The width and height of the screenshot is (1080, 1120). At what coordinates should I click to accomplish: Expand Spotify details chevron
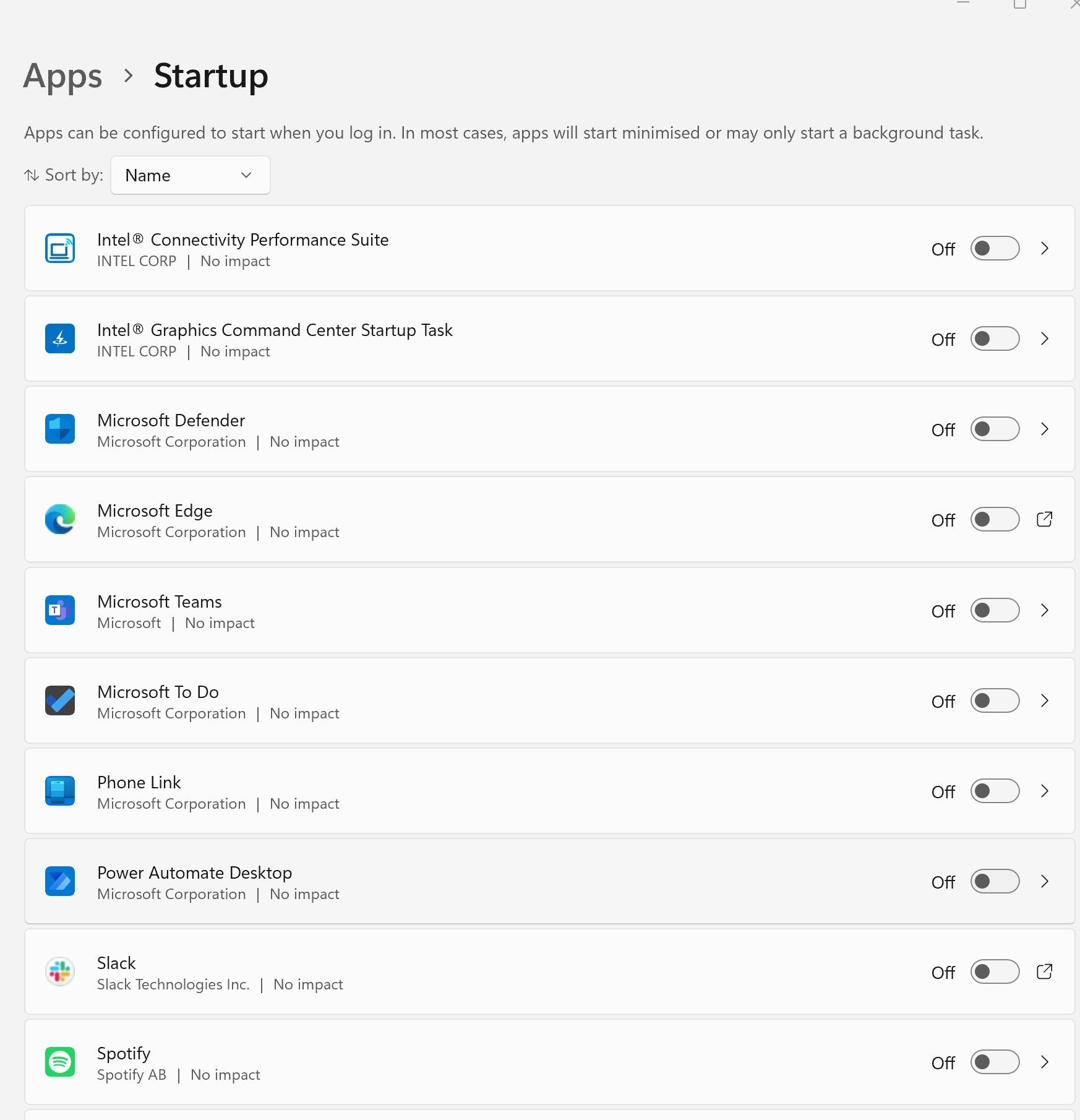[x=1045, y=1062]
